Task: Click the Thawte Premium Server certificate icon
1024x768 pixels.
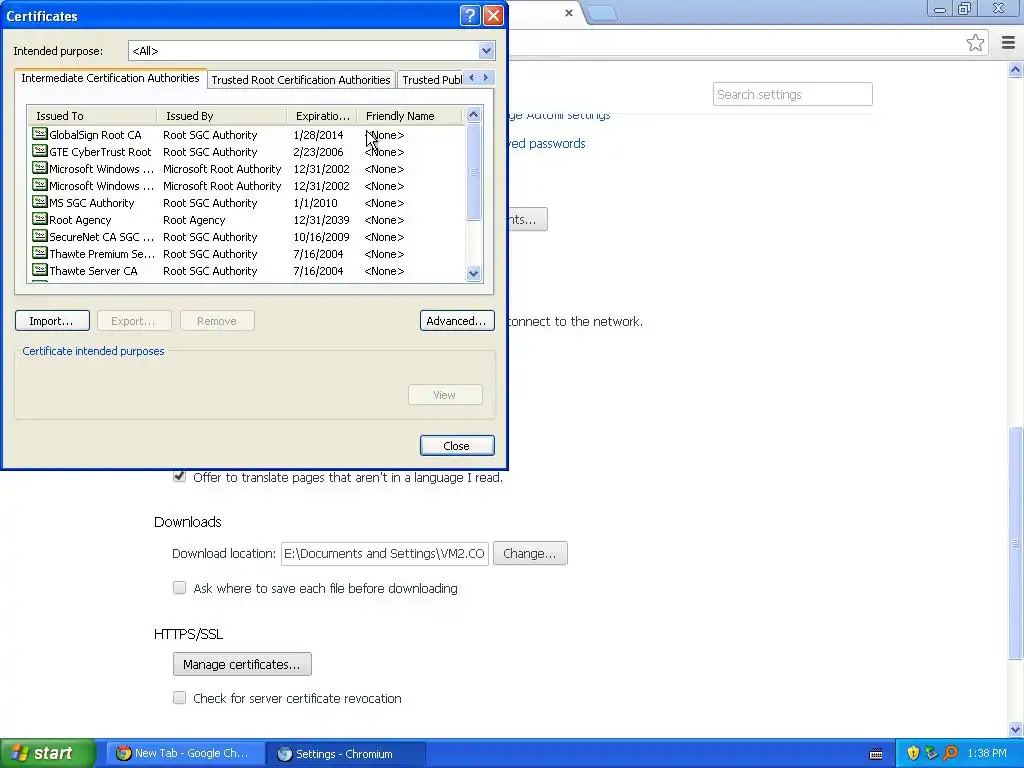Action: (40, 253)
